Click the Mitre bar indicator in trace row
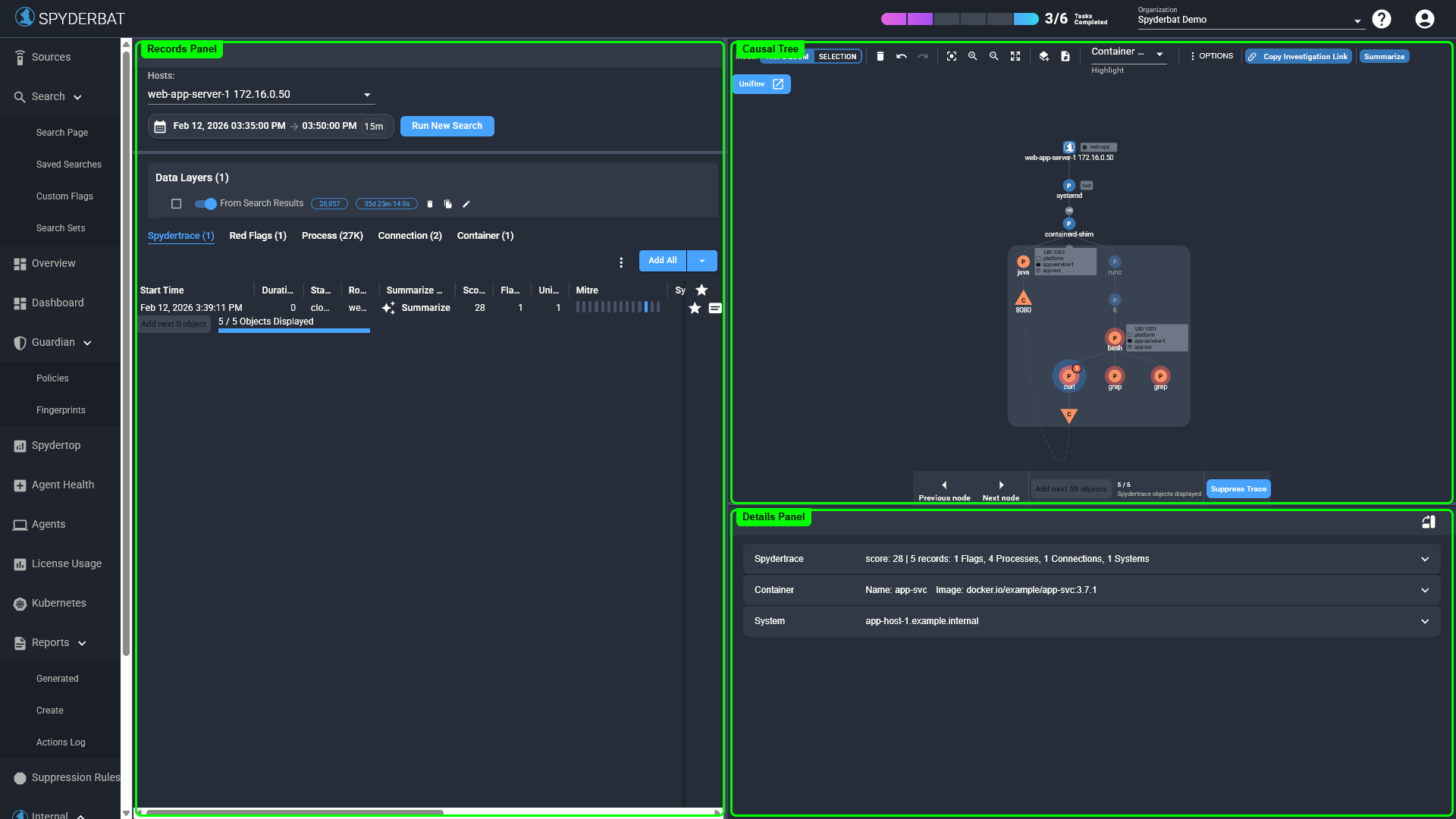 (617, 307)
